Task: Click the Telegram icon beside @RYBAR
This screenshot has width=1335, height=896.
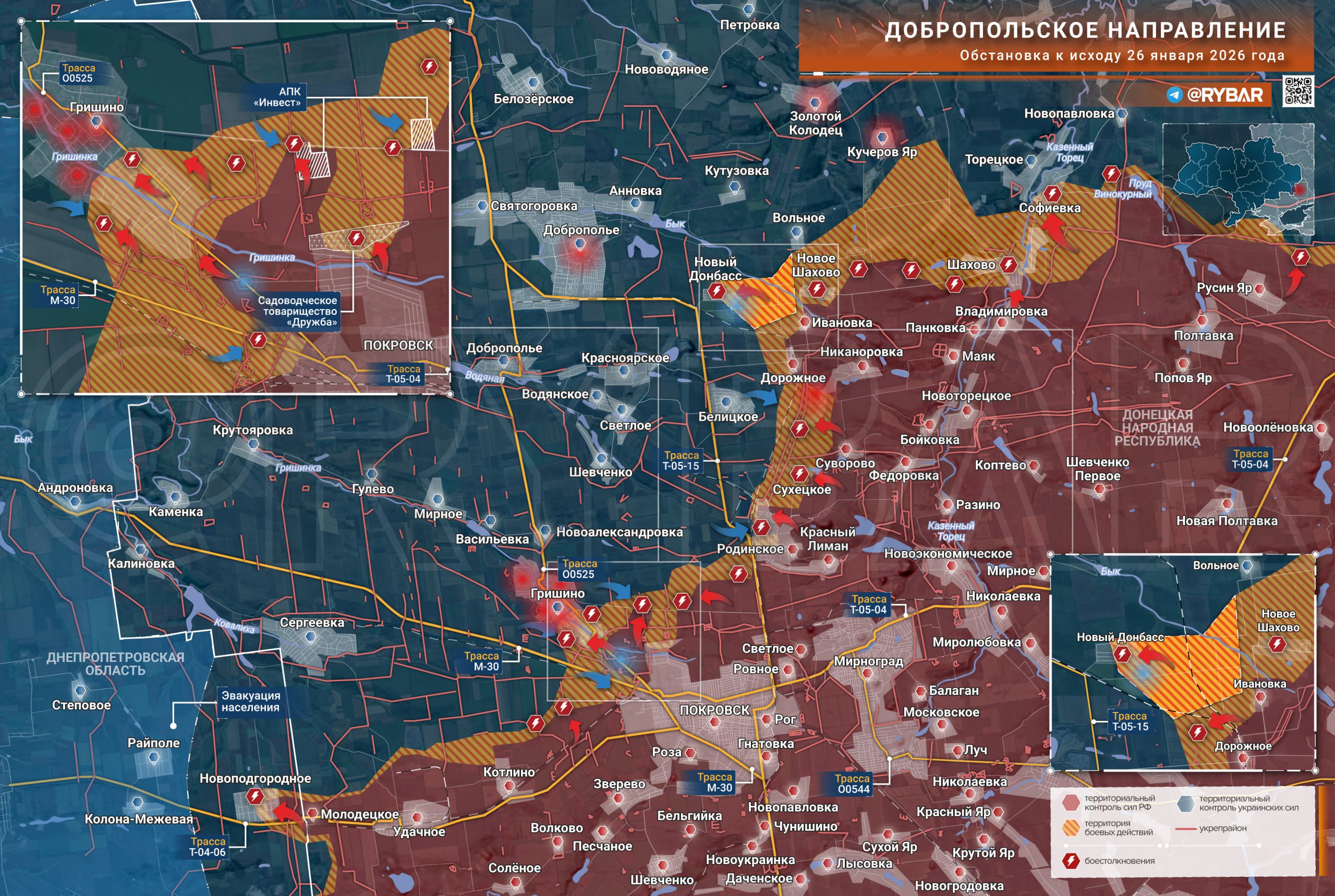Action: [1174, 95]
